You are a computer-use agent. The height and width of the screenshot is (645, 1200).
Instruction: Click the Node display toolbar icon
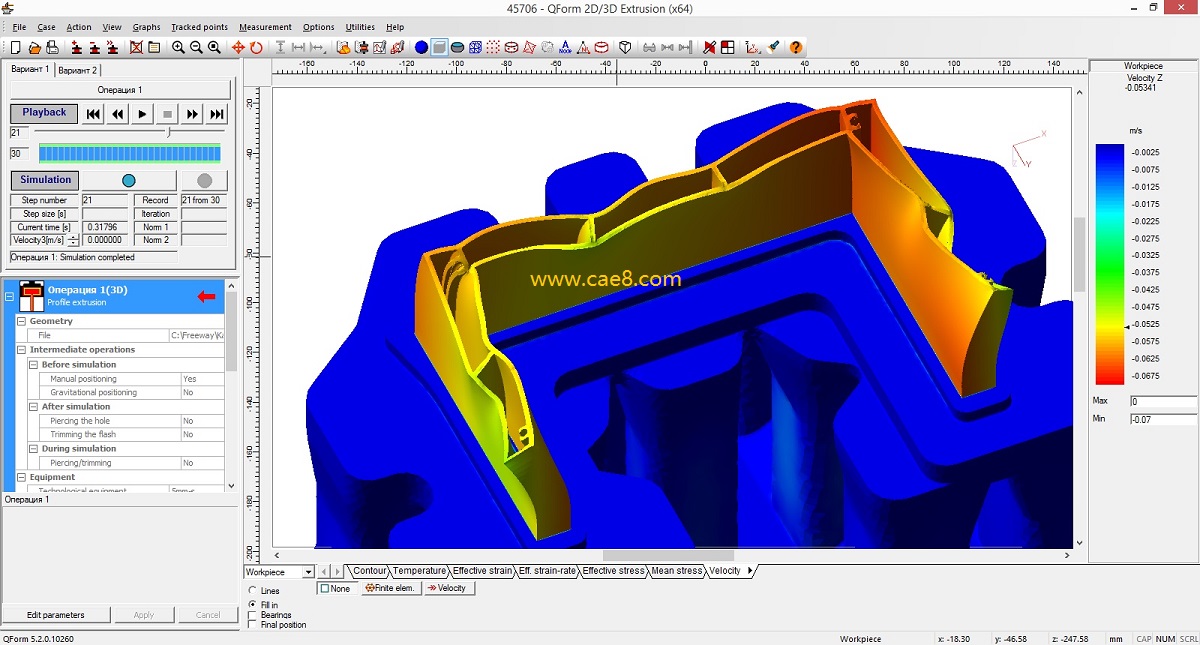(x=565, y=47)
